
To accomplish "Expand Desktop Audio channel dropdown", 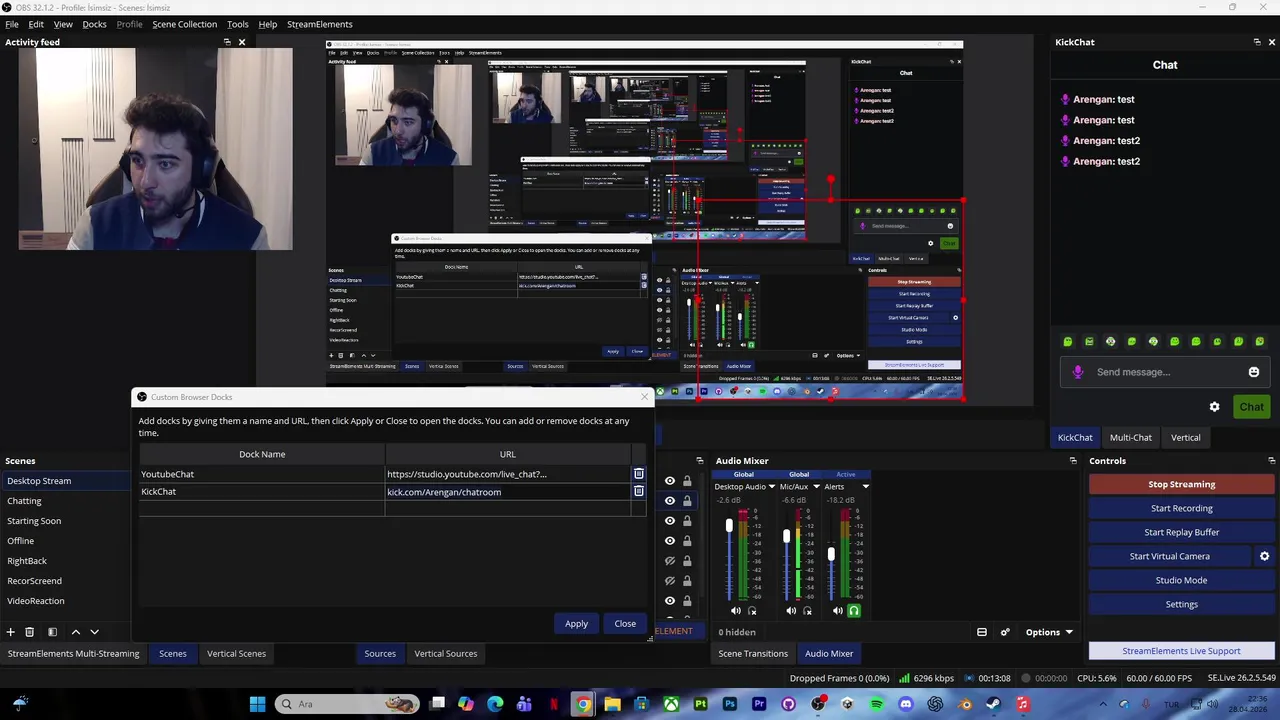I will coord(771,487).
